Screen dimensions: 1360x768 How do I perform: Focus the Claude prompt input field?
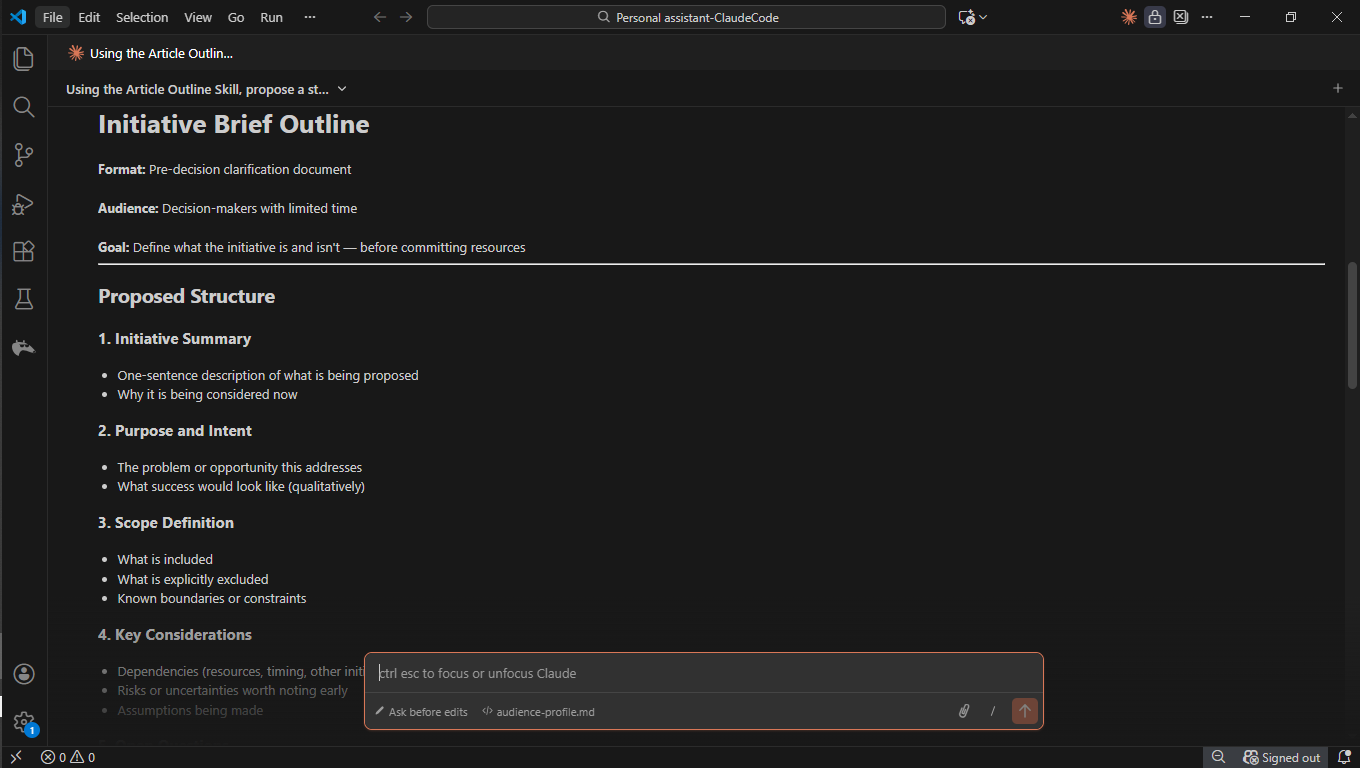tap(703, 673)
